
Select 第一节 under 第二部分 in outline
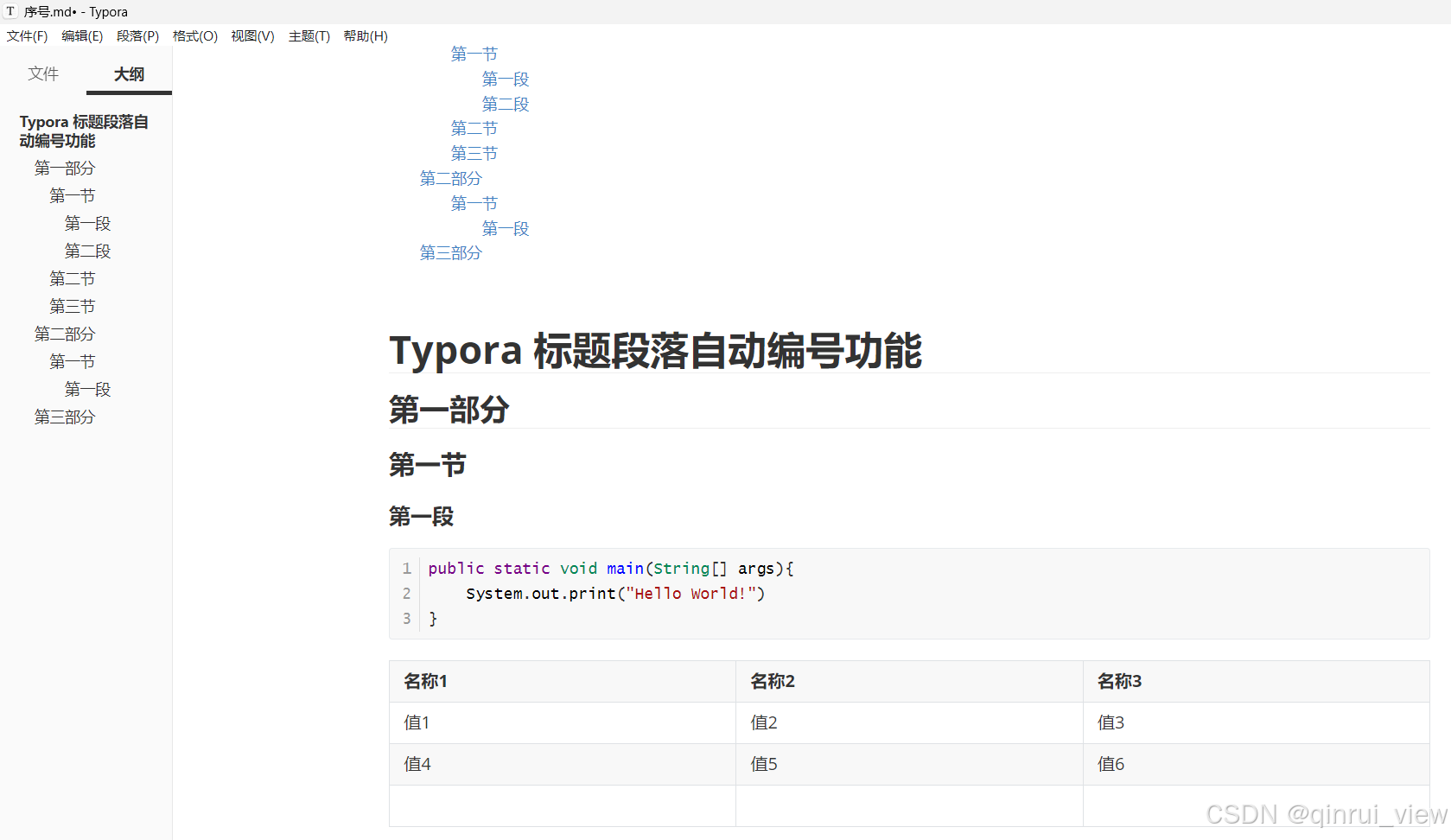[73, 362]
